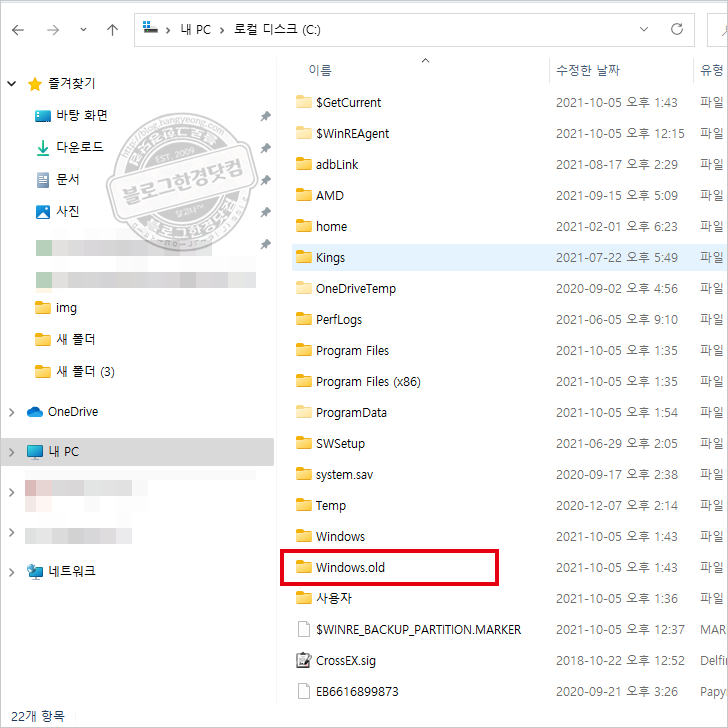Select the $WINRE_BACKUP_PARTITION.MARKER file
Screen dimensions: 728x728
[409, 630]
